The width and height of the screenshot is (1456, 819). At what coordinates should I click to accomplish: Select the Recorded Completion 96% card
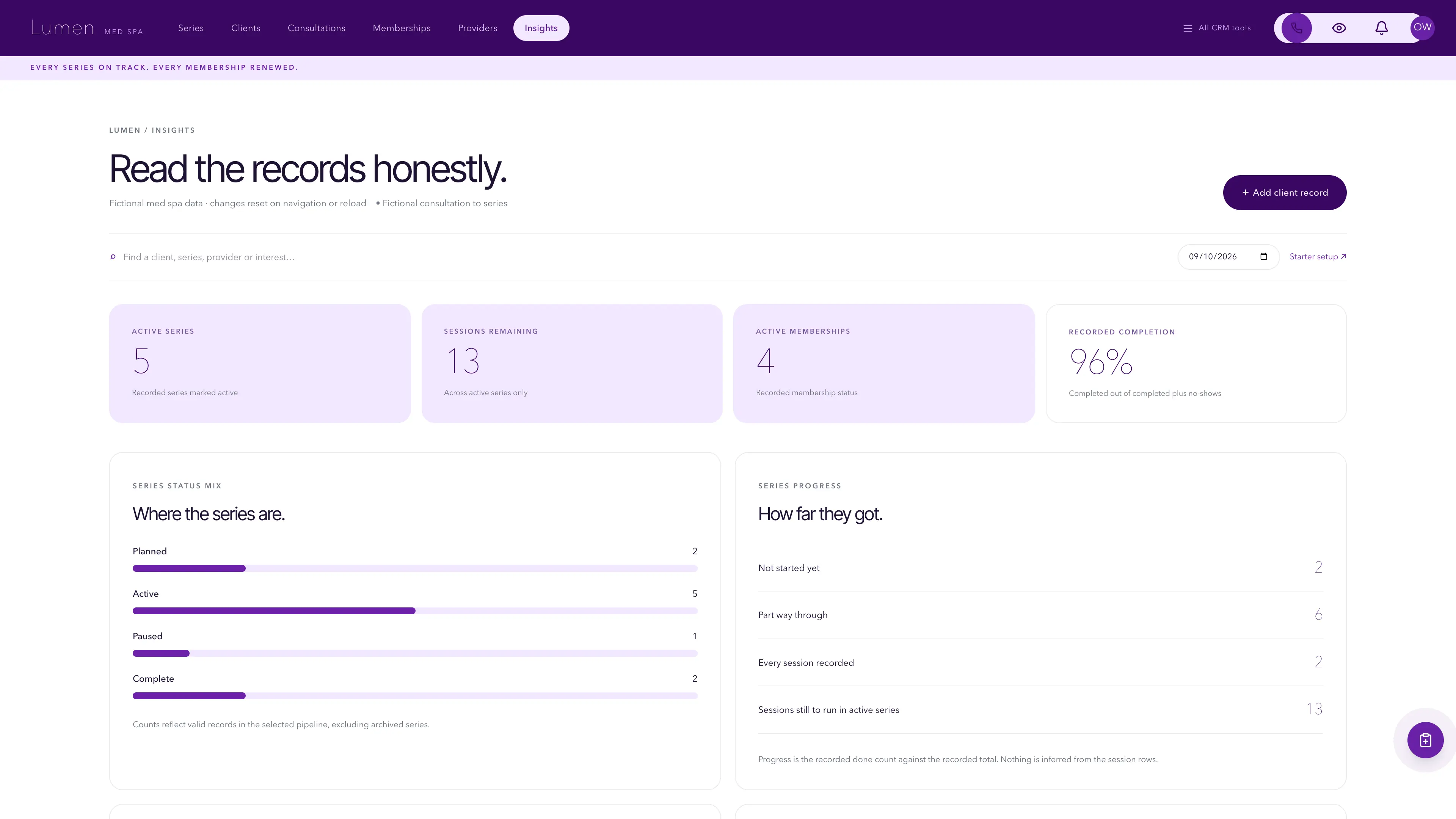pyautogui.click(x=1196, y=364)
